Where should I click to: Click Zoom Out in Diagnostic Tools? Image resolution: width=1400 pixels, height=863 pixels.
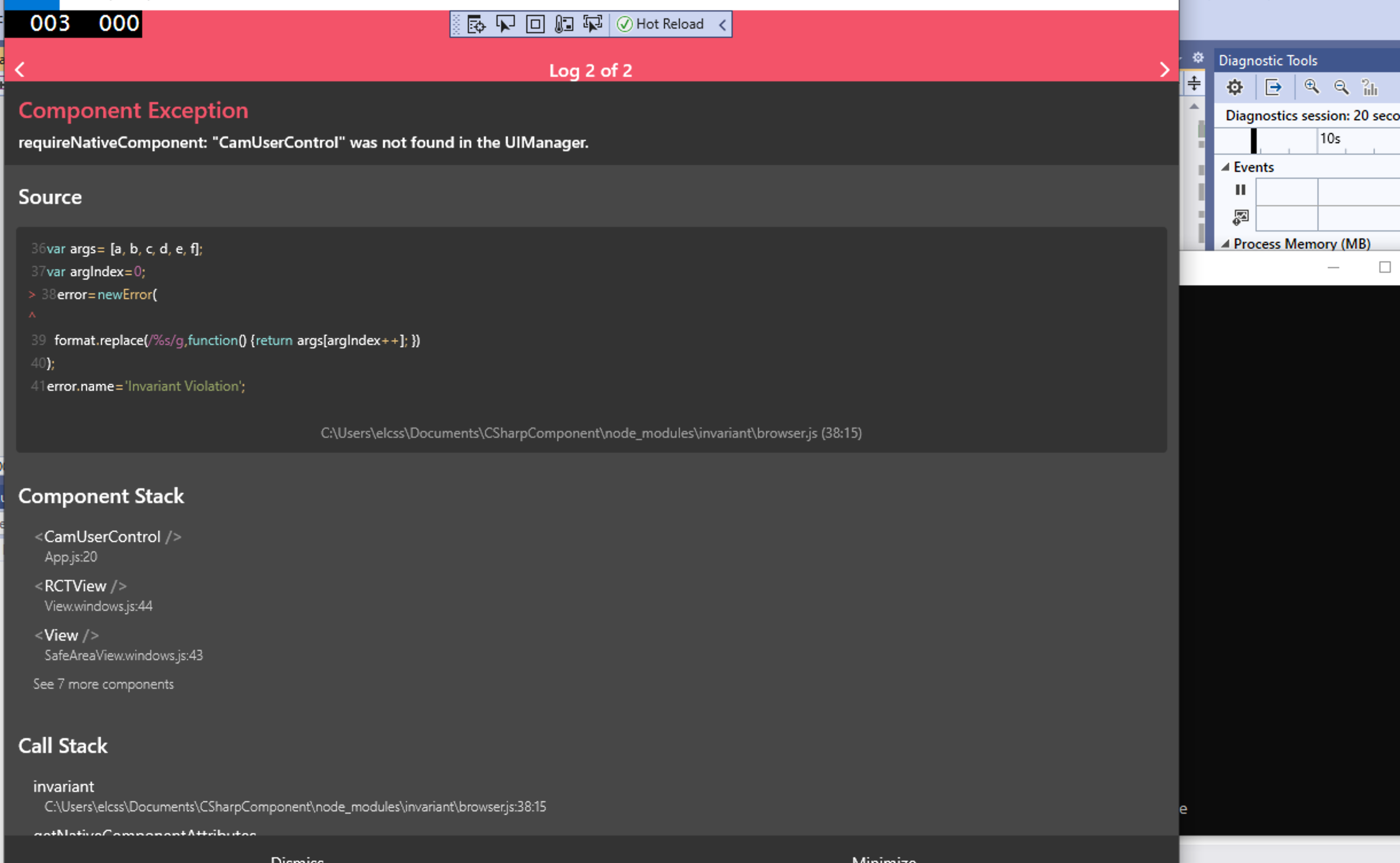pyautogui.click(x=1341, y=87)
